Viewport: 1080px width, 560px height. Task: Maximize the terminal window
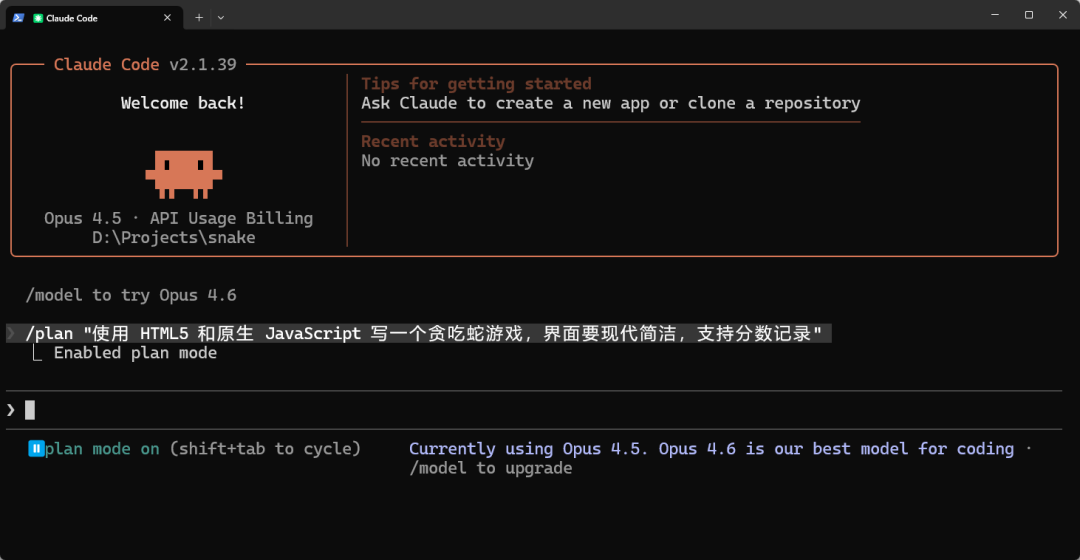click(x=1028, y=15)
